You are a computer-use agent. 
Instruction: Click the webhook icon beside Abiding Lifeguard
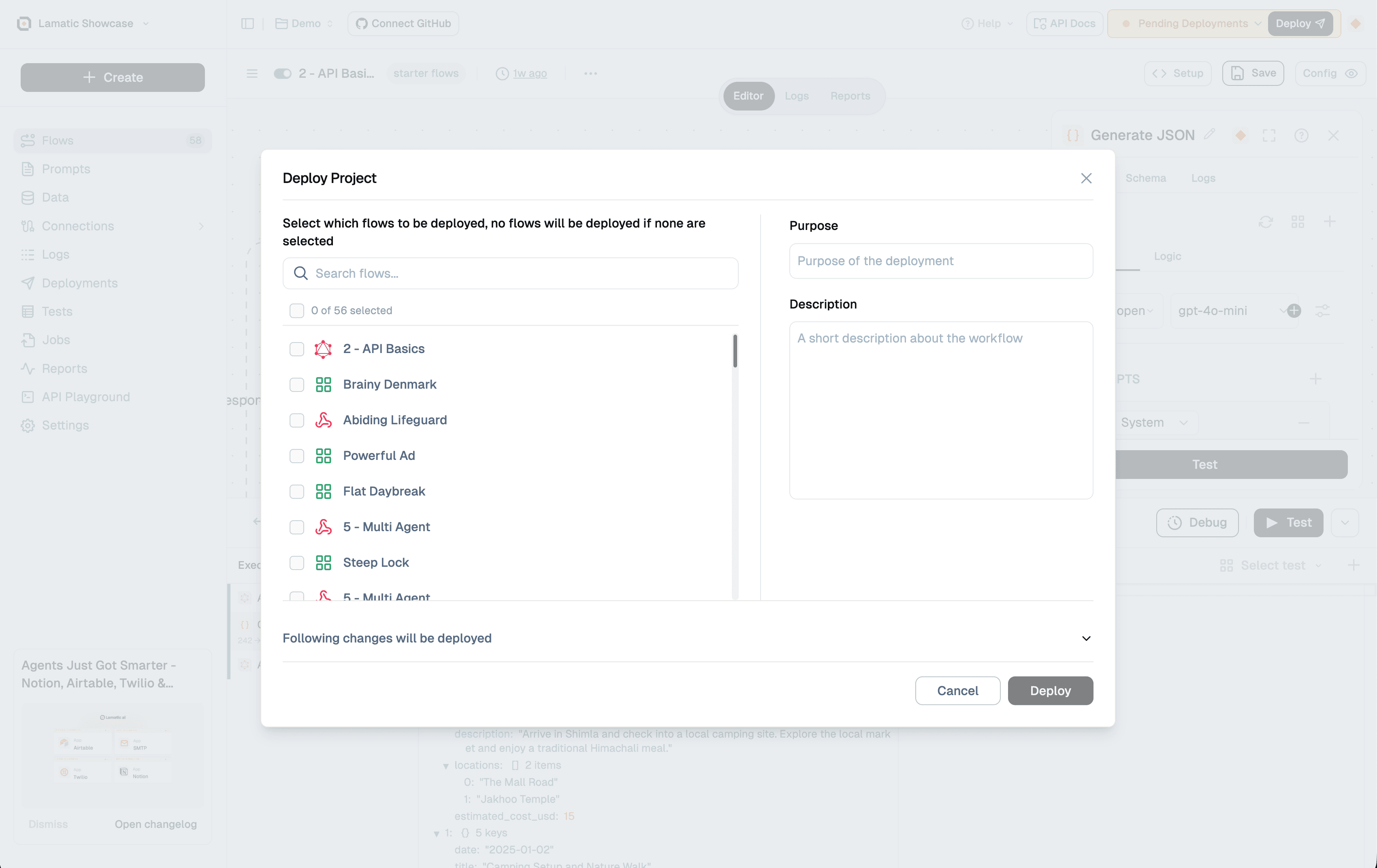pos(323,420)
